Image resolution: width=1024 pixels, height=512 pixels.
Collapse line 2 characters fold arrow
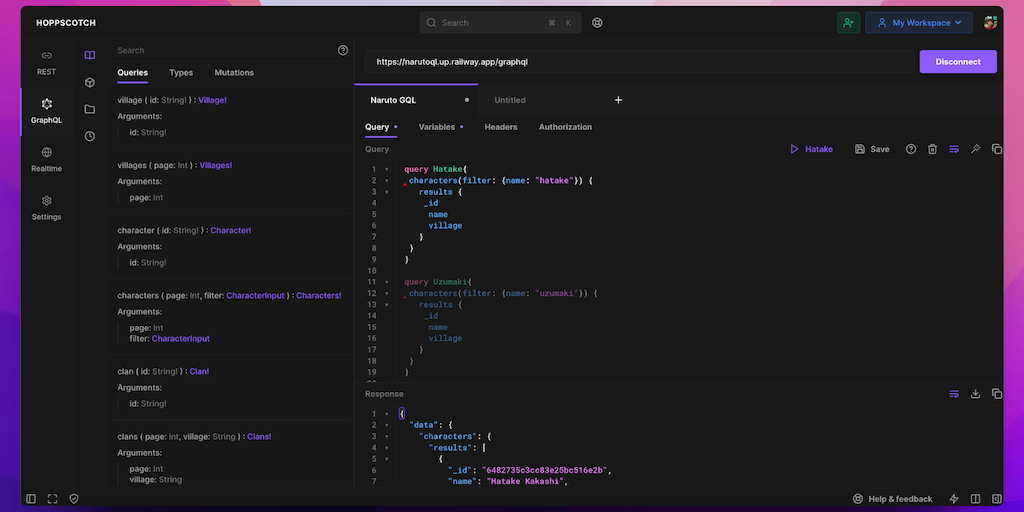387,181
